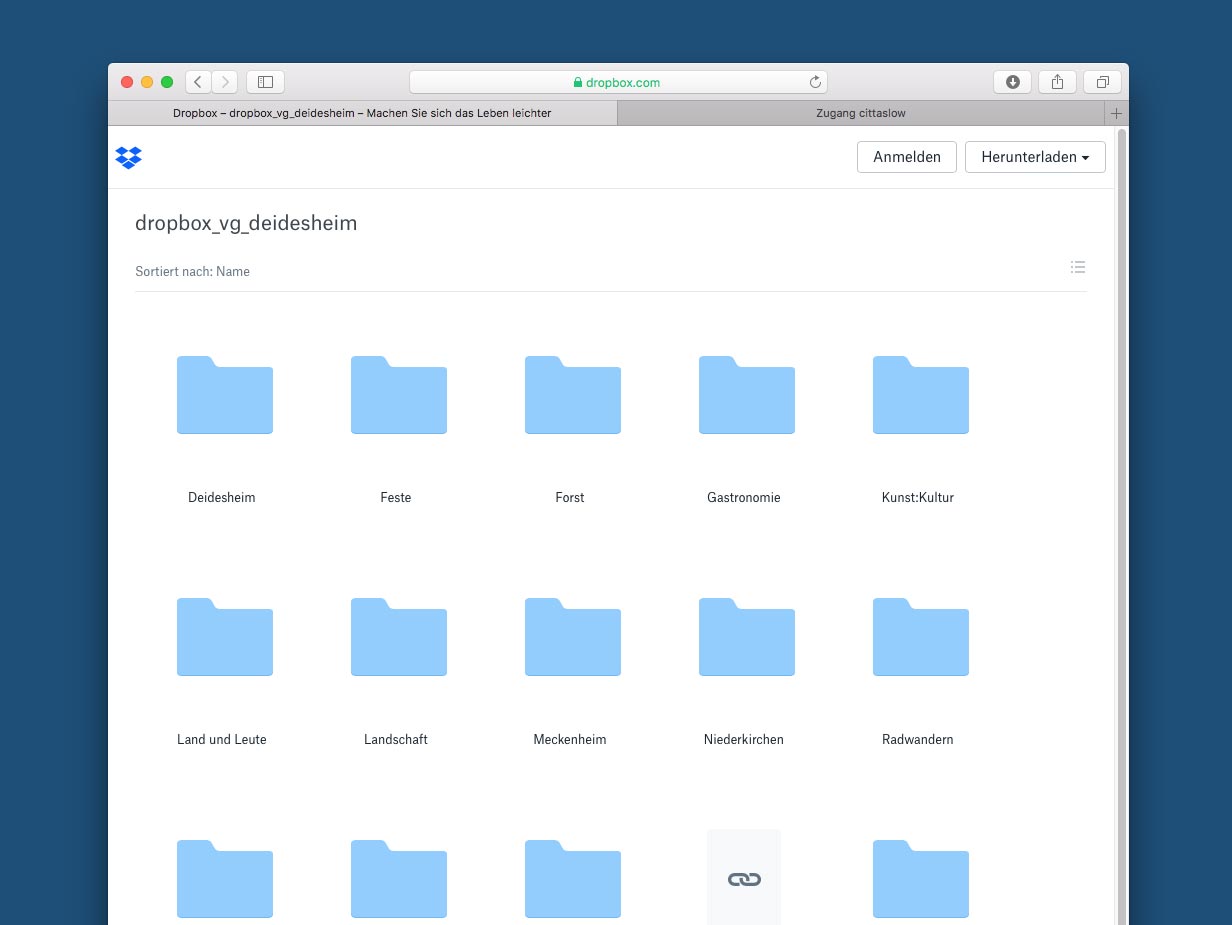
Task: Go back to previous page
Action: click(198, 82)
